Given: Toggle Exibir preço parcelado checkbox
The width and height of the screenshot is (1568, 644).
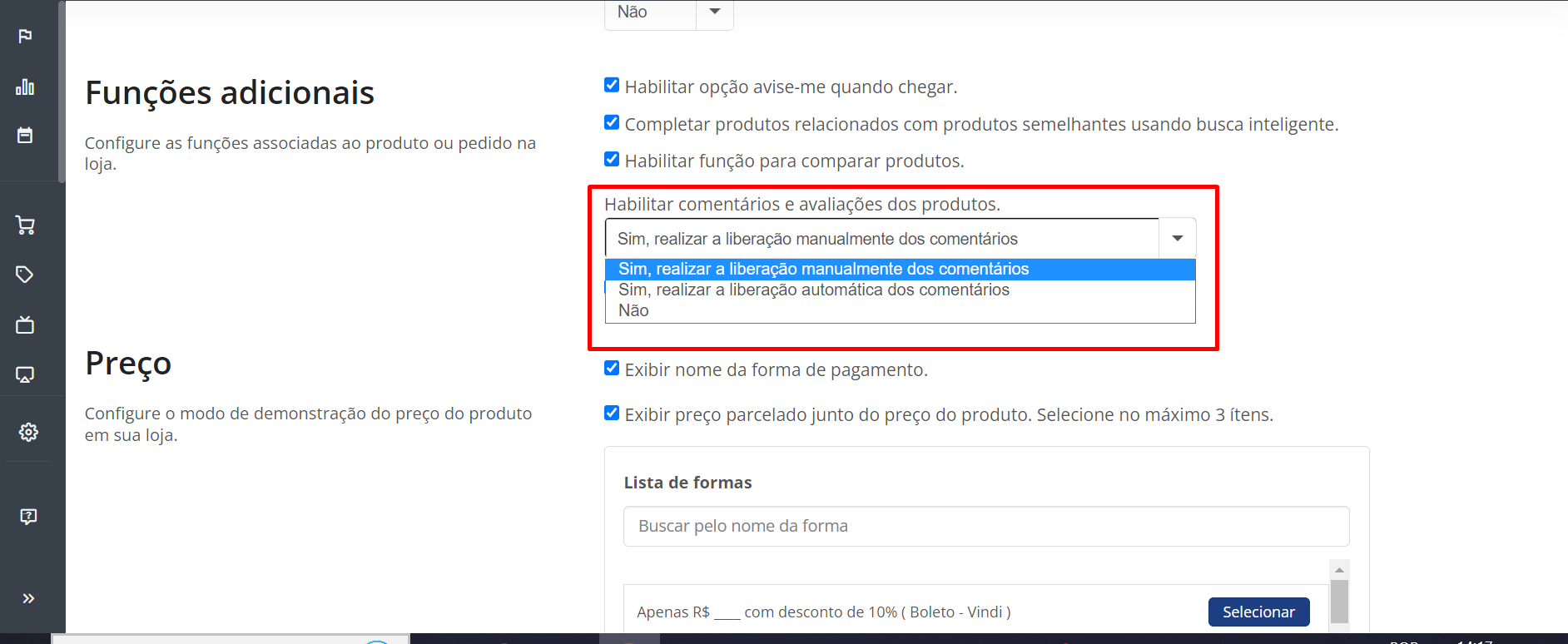Looking at the screenshot, I should point(612,413).
